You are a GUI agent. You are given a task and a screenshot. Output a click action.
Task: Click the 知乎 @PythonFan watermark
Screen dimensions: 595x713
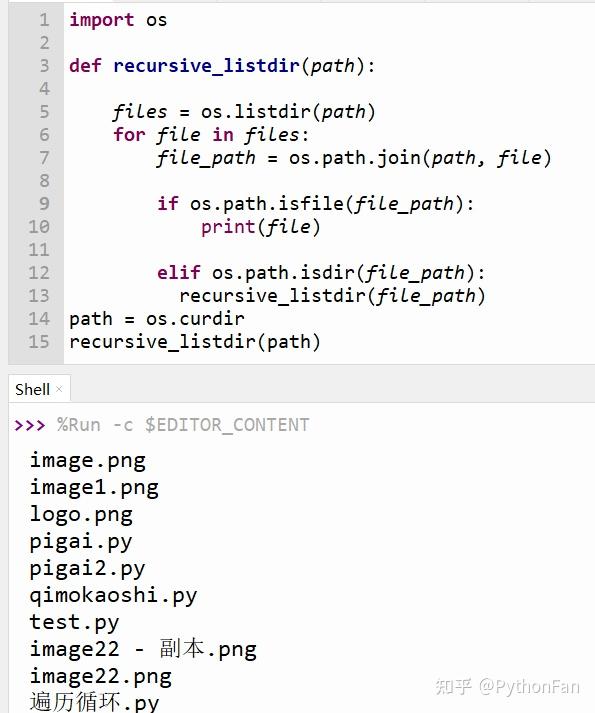(x=508, y=686)
